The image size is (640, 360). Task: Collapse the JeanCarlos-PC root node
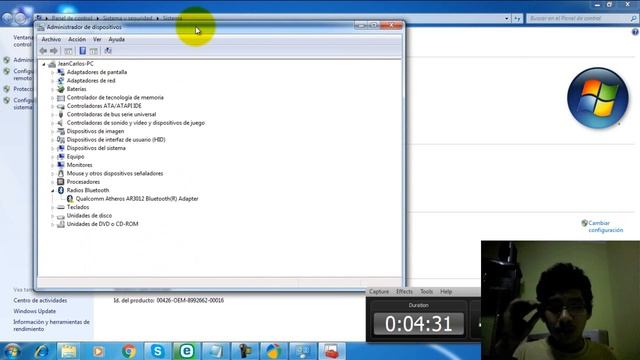point(44,64)
